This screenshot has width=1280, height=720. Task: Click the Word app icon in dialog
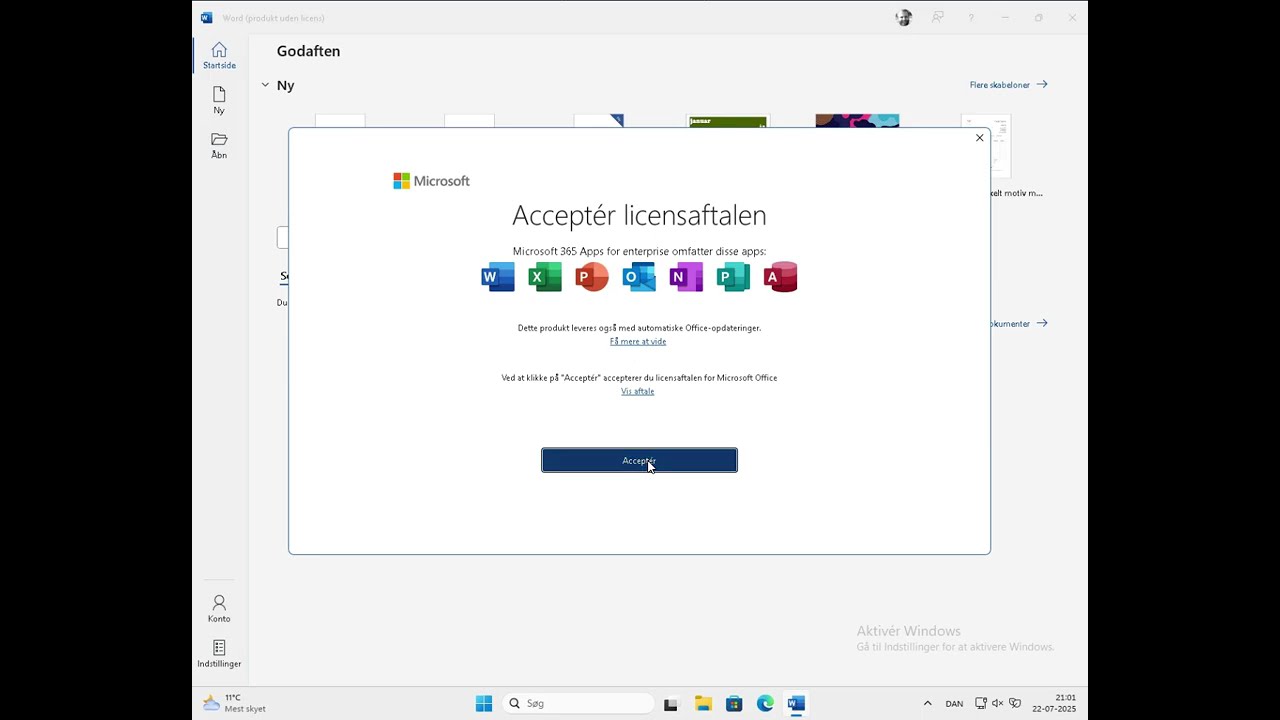coord(498,277)
